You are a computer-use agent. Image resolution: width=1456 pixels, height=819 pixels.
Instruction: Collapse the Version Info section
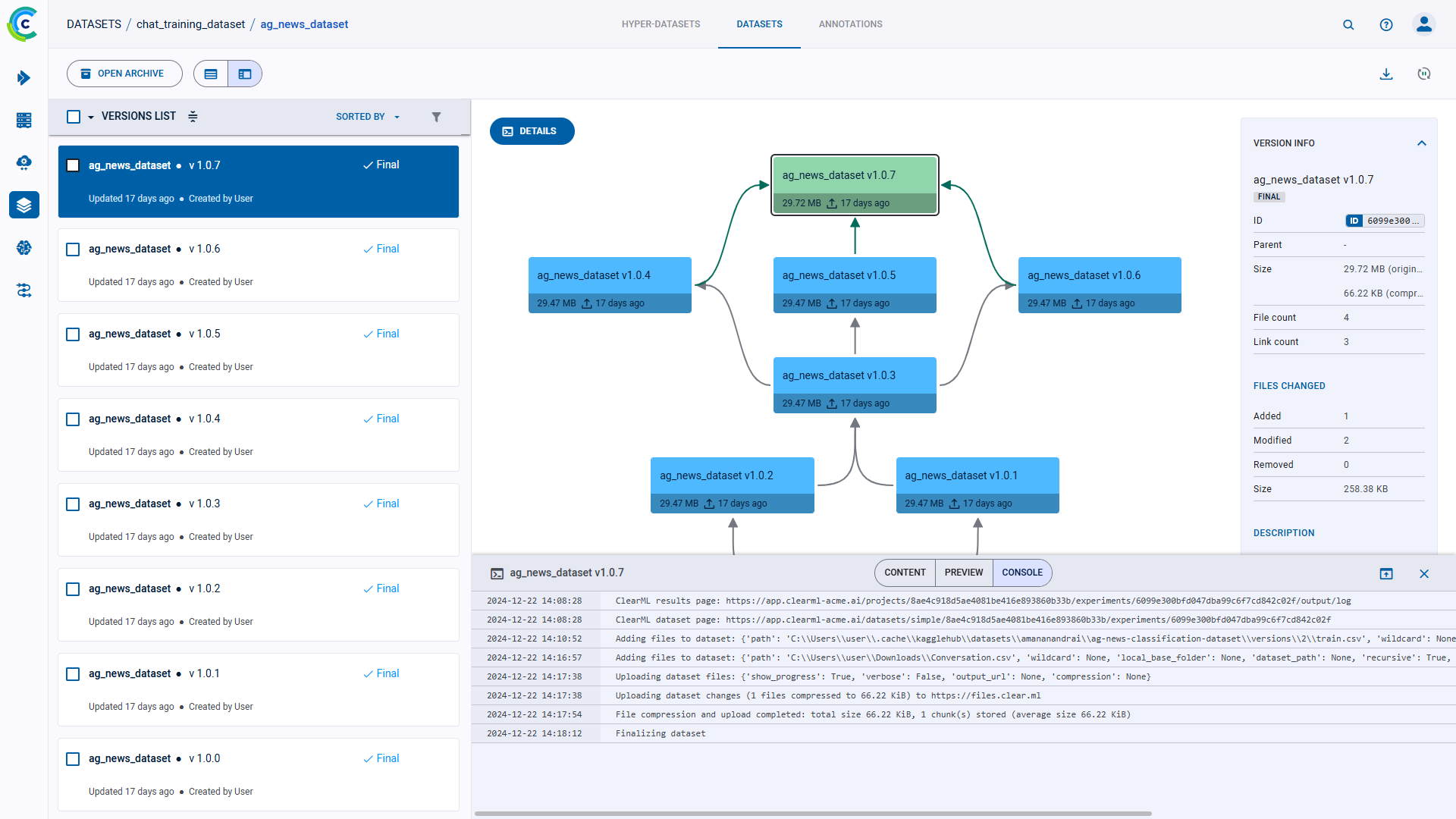coord(1422,143)
